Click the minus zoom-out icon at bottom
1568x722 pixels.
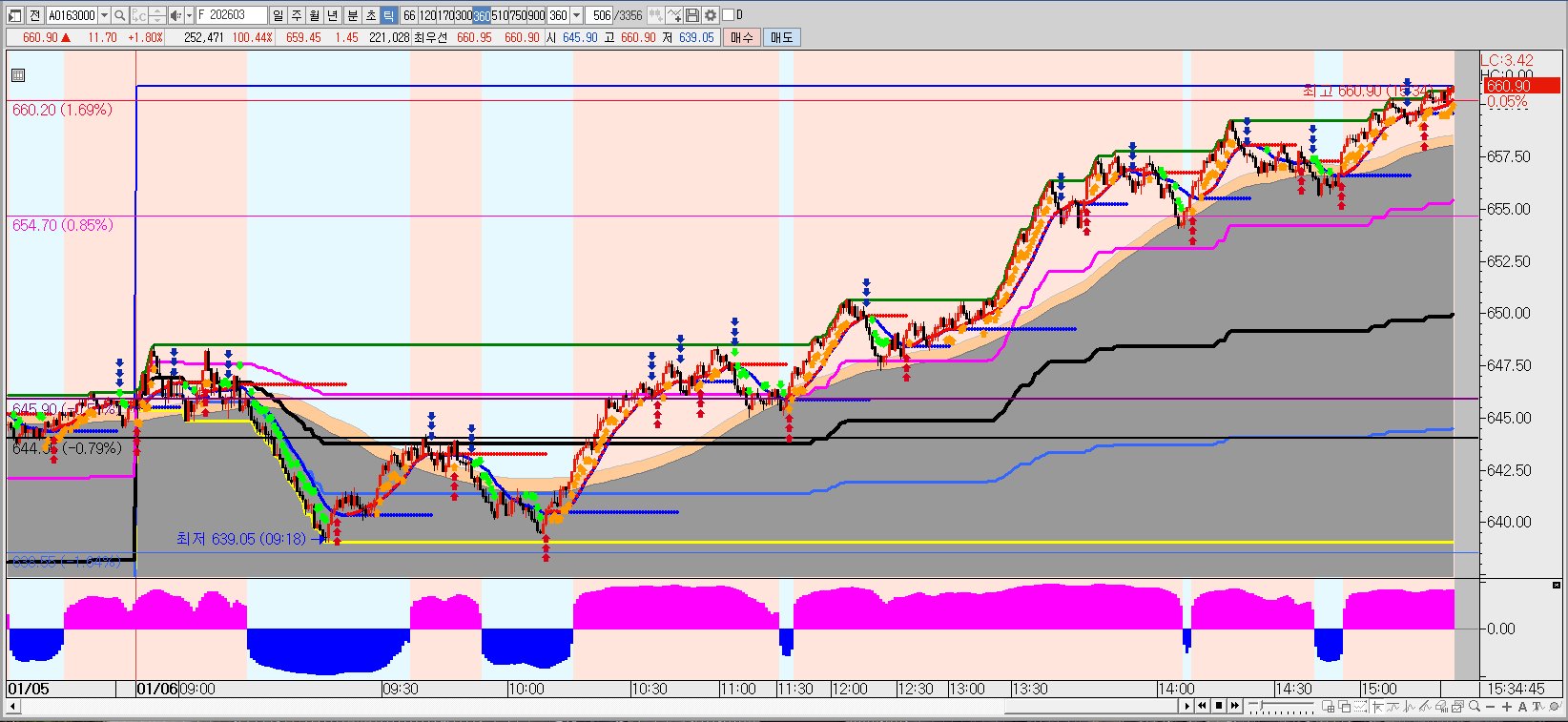[1491, 707]
